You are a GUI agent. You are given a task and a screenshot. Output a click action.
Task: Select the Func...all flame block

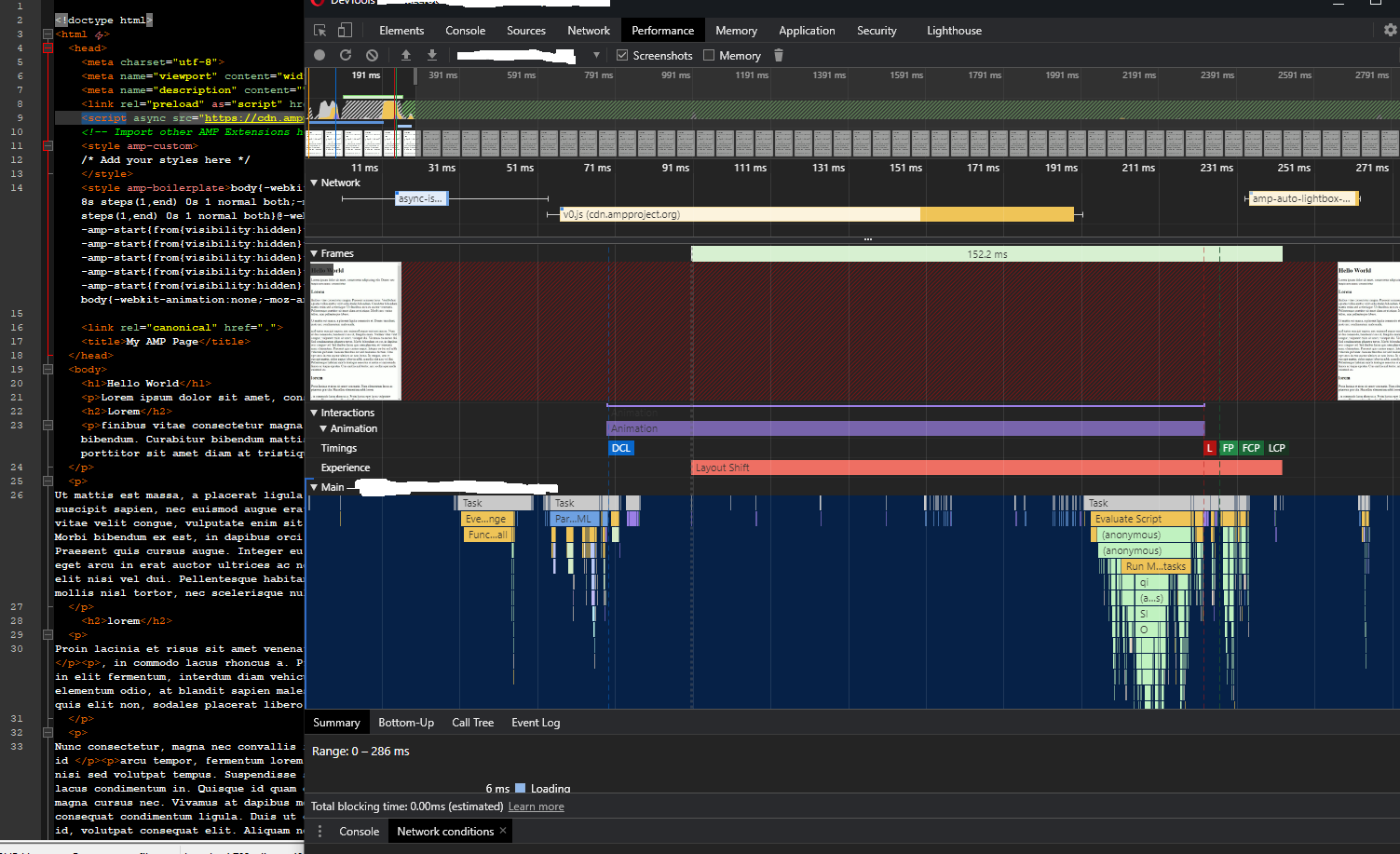pos(488,535)
